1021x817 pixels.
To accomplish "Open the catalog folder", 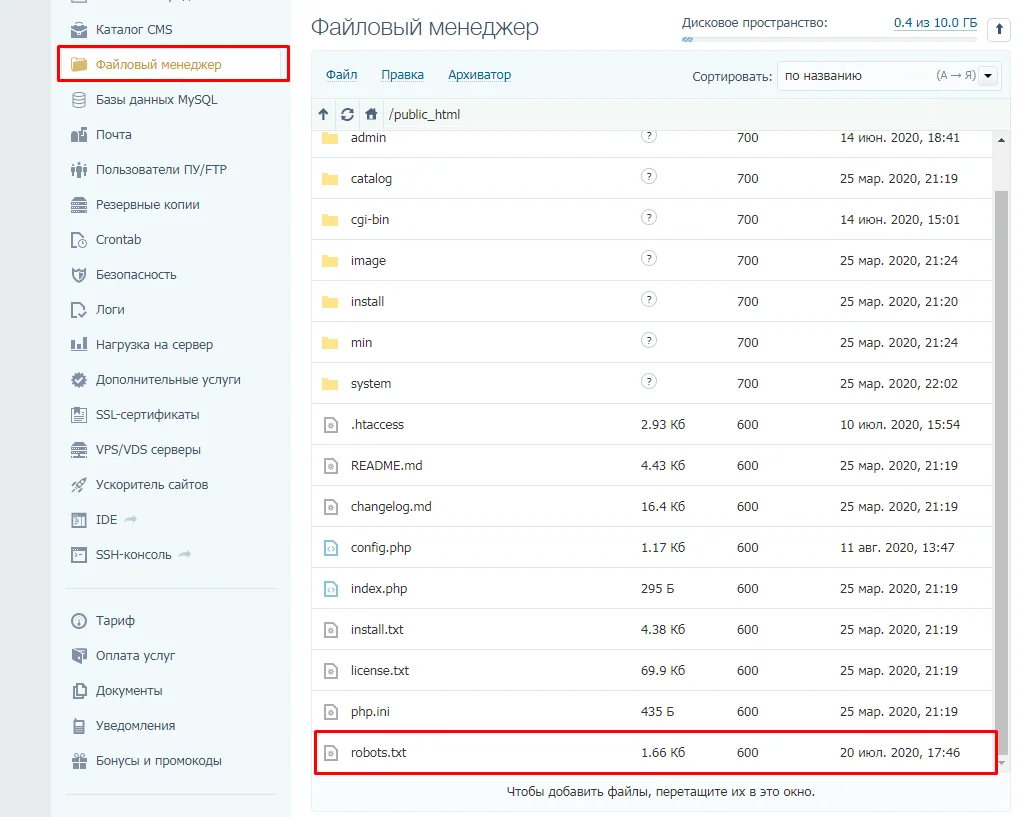I will (371, 179).
